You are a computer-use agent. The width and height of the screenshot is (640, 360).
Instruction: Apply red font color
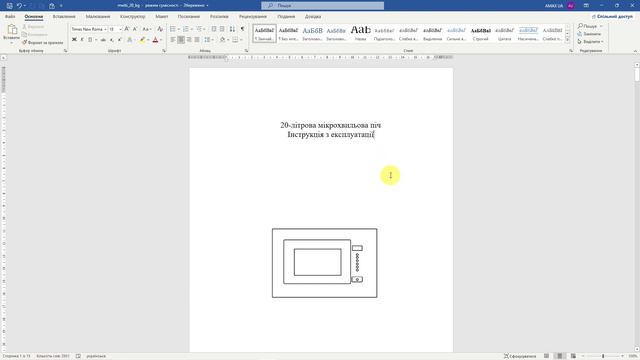coord(155,40)
